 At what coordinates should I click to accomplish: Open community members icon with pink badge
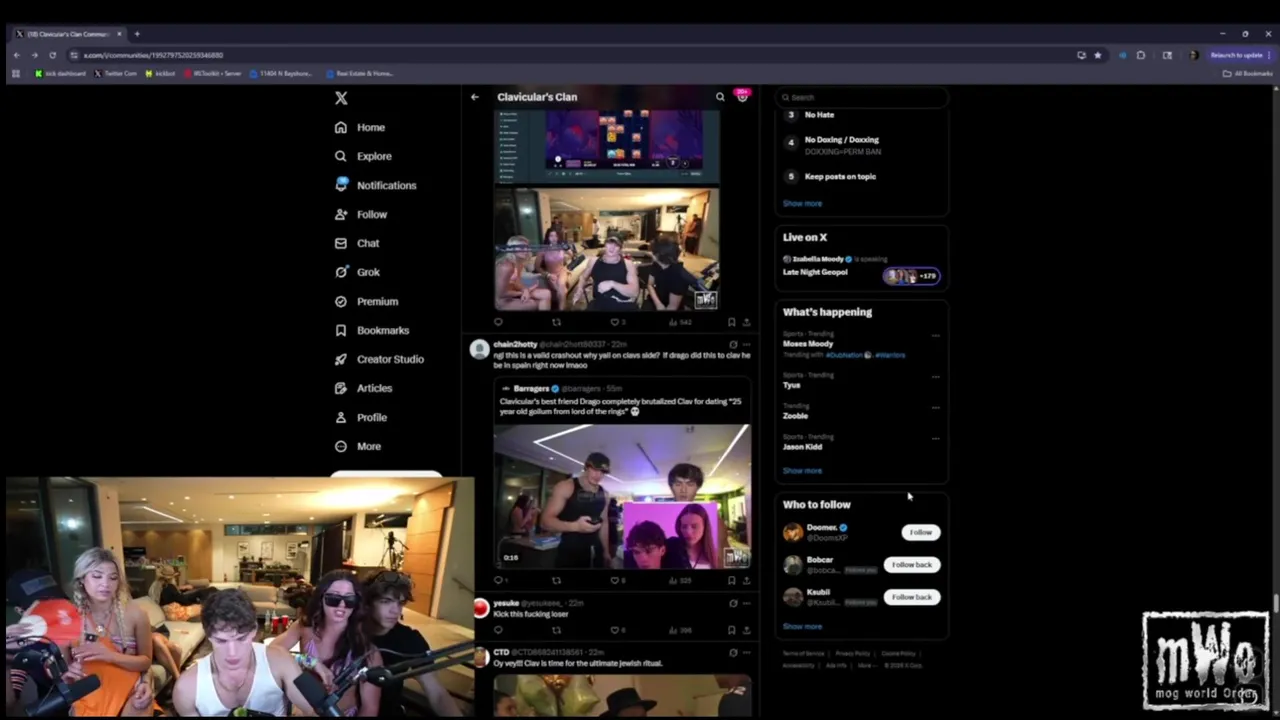(742, 96)
